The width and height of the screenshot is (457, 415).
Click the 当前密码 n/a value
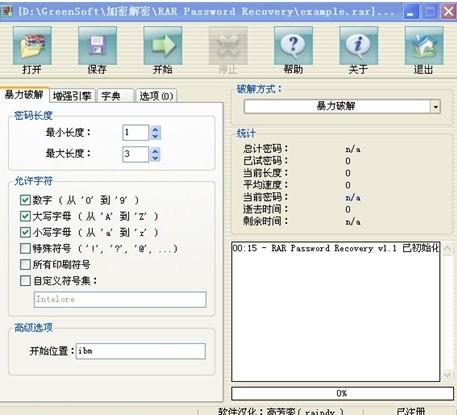(353, 198)
